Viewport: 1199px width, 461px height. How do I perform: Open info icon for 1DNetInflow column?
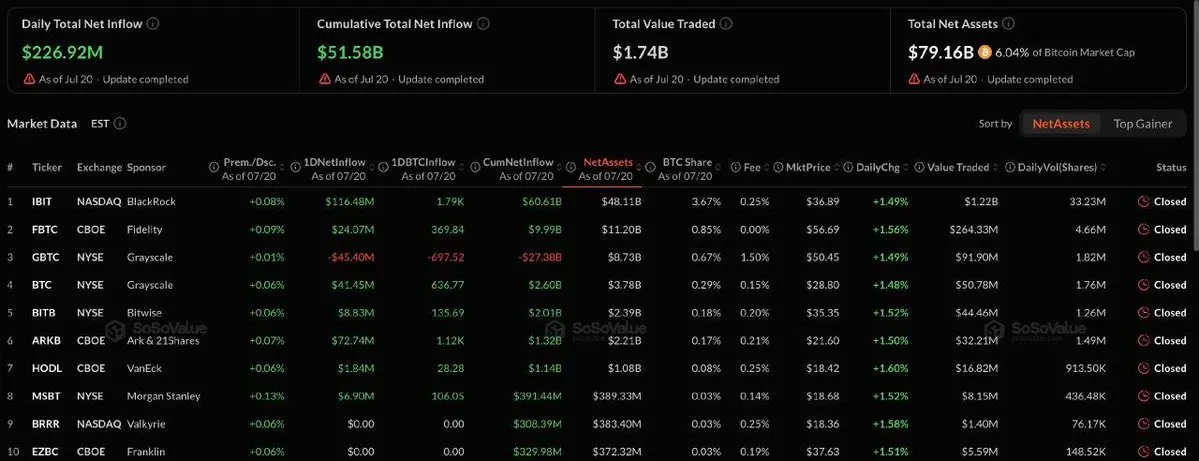click(297, 167)
